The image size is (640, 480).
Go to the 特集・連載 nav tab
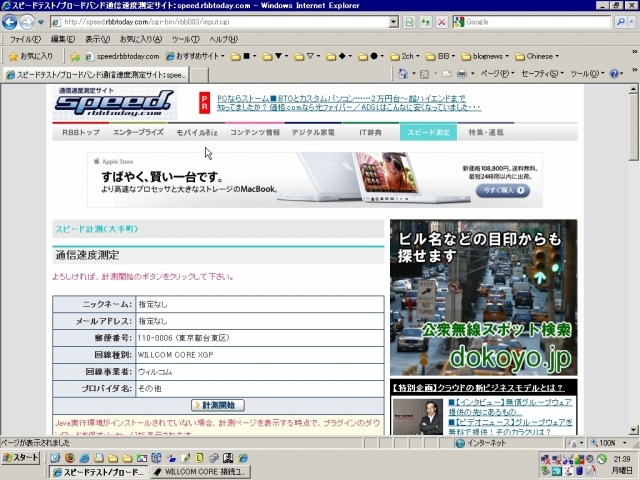486,132
